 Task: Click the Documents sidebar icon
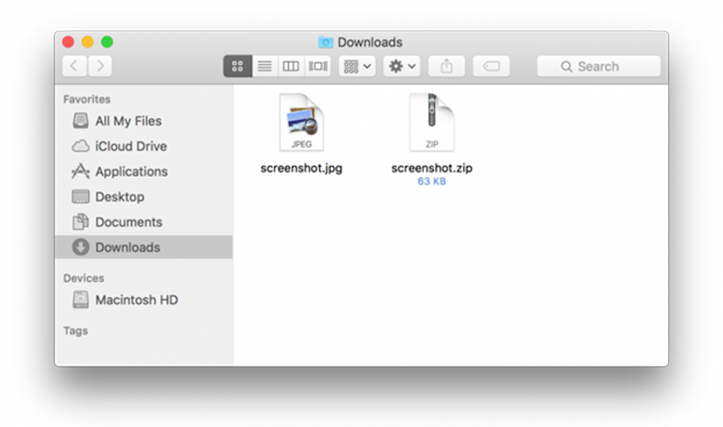[x=80, y=222]
